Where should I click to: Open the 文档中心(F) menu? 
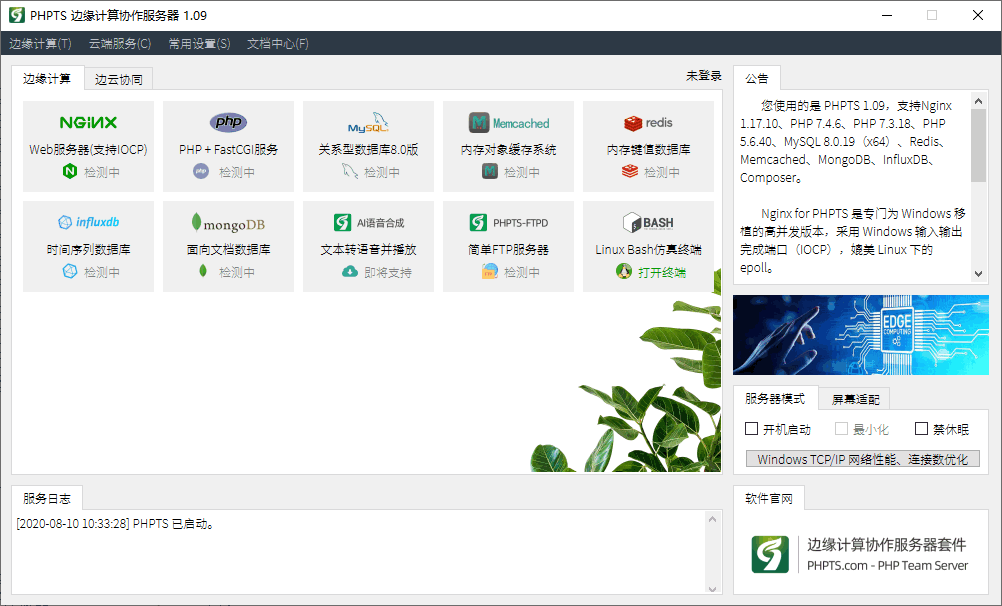pyautogui.click(x=278, y=43)
